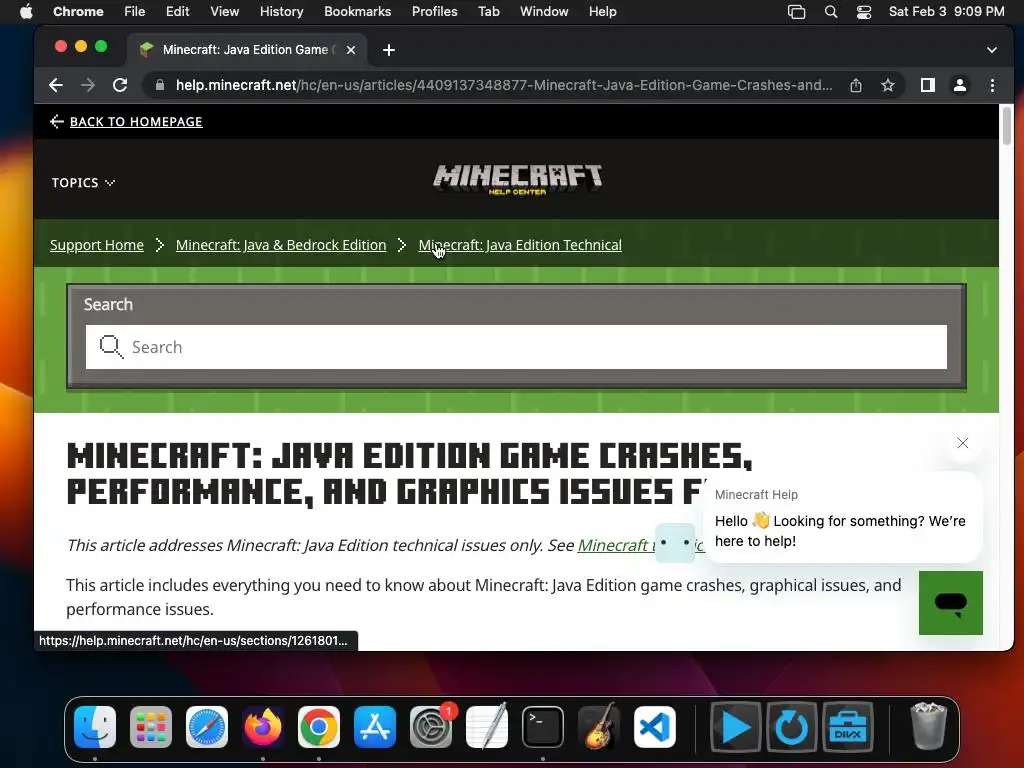The height and width of the screenshot is (768, 1024).
Task: Click the page vertical scrollbar thumb
Action: click(1006, 127)
